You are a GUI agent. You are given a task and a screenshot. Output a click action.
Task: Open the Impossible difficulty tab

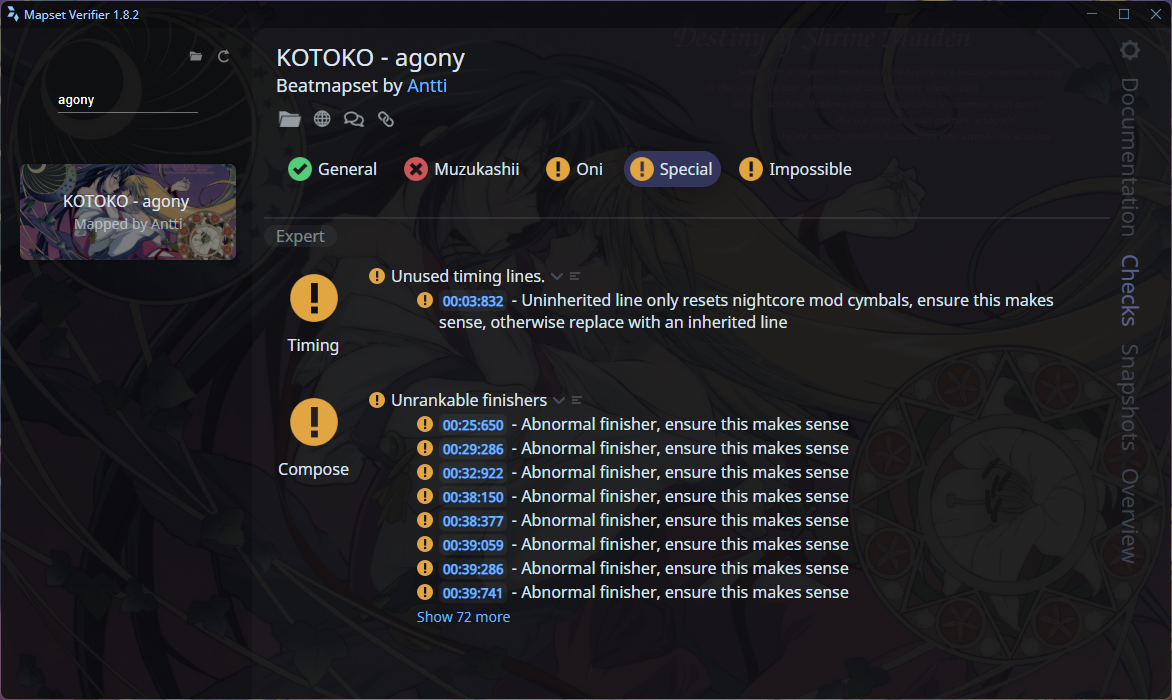point(796,169)
